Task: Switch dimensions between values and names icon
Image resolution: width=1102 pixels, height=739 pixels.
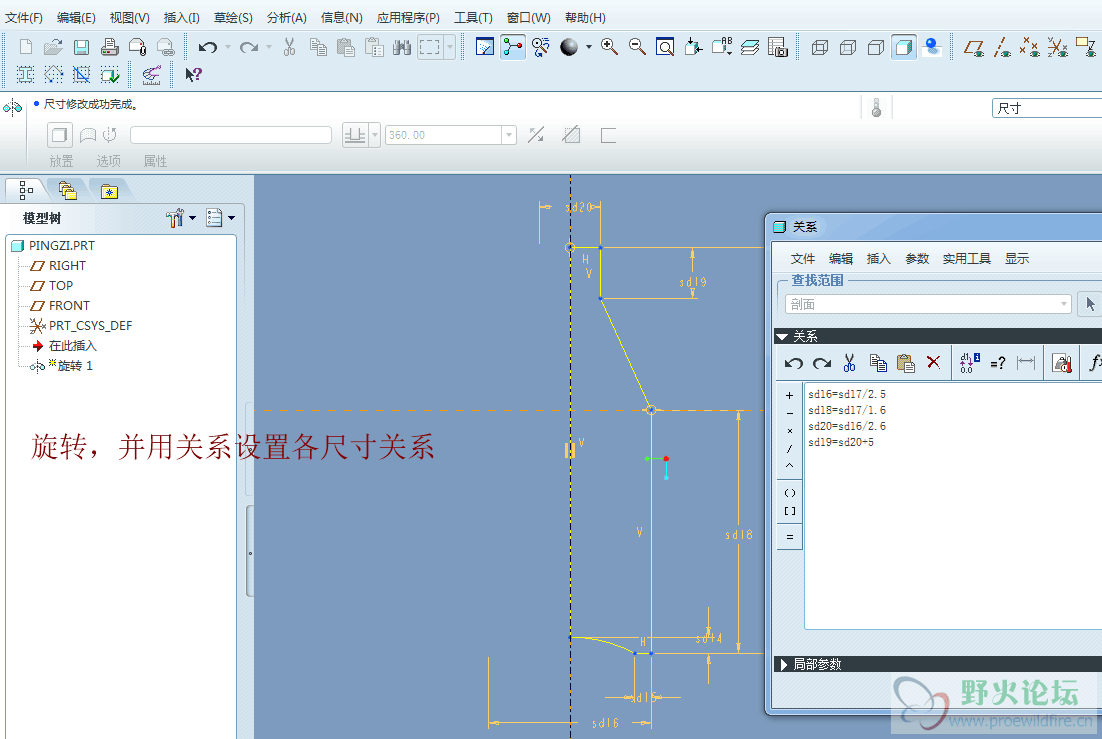Action: tap(969, 363)
